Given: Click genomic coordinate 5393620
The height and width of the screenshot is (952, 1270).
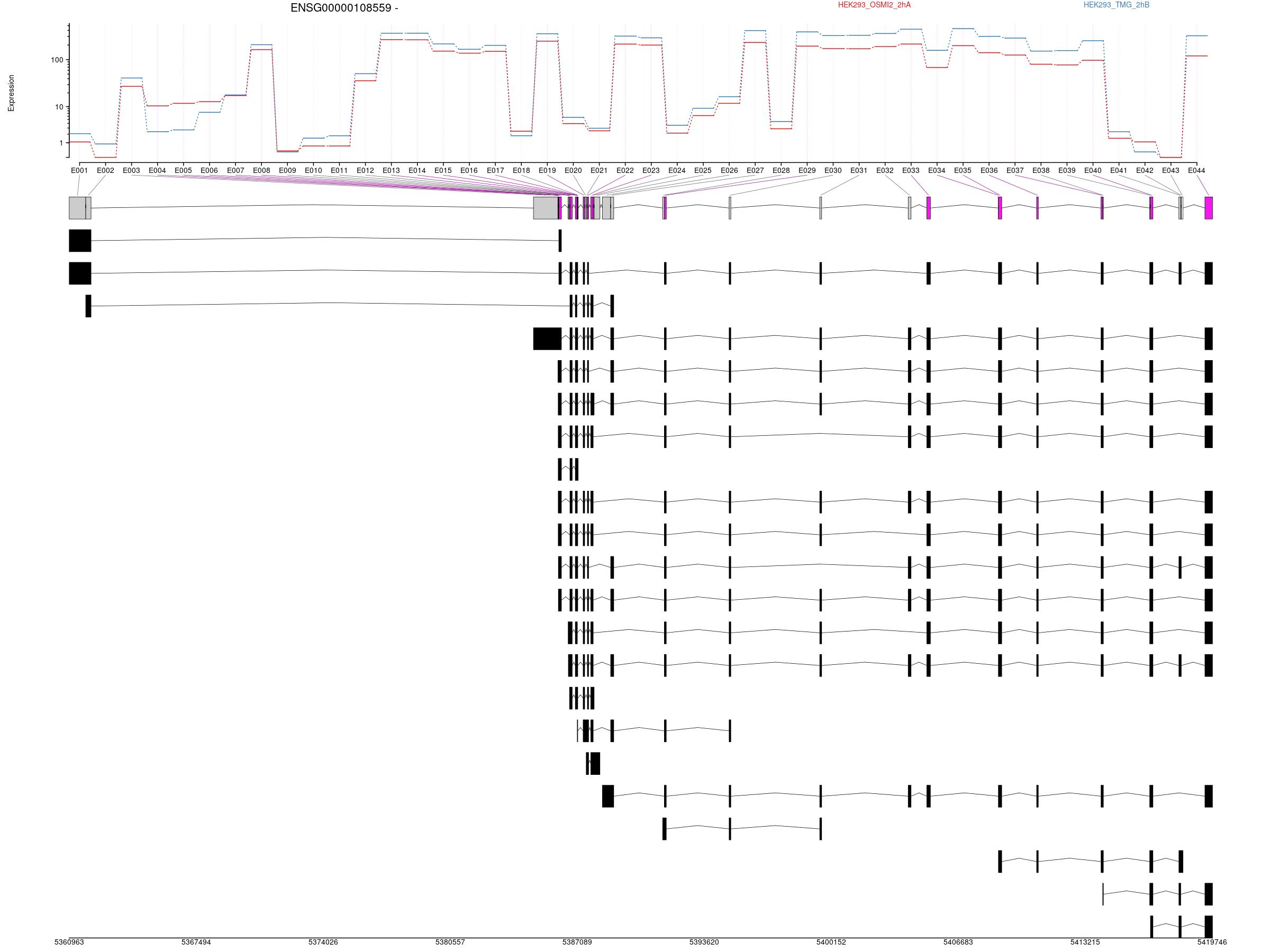Looking at the screenshot, I should click(704, 942).
